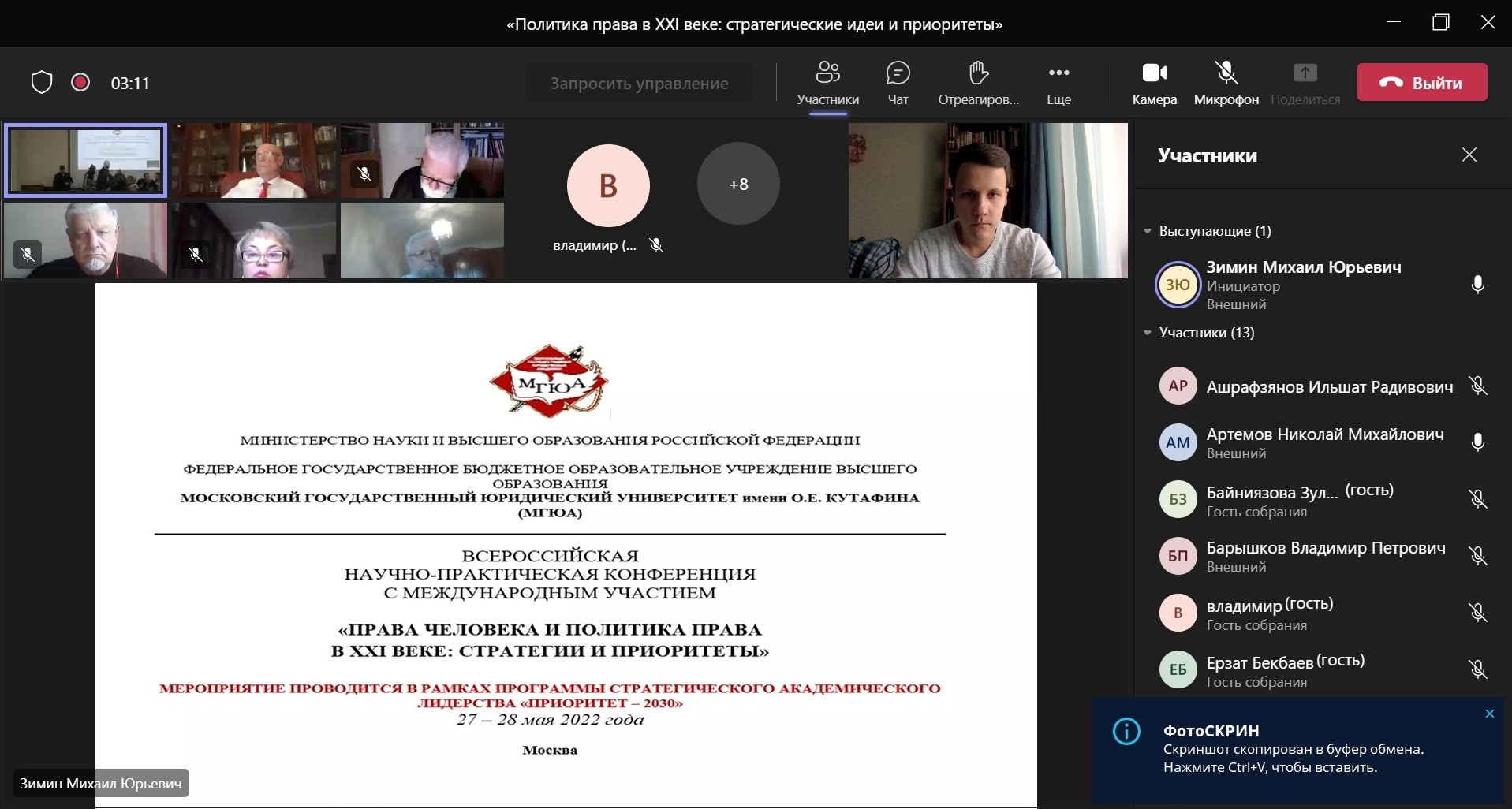Viewport: 1512px width, 809px height.
Task: Click the info icon in ФотоСКРИН notification
Action: tap(1126, 732)
